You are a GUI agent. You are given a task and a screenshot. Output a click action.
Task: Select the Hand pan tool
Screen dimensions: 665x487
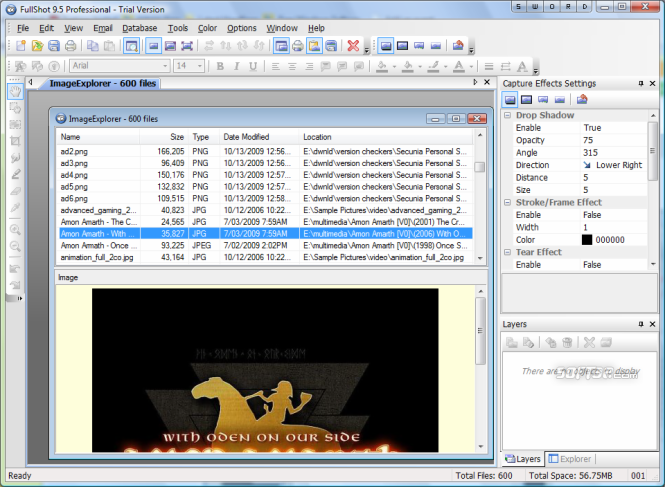pyautogui.click(x=15, y=91)
